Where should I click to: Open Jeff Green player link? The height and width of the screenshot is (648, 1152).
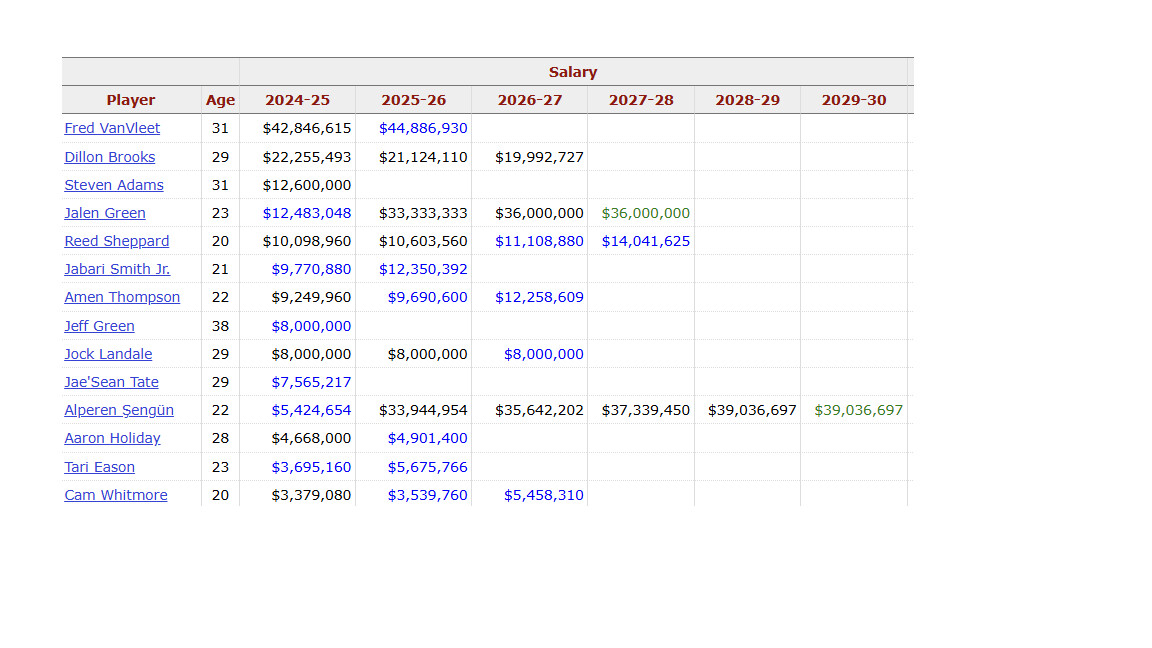click(x=99, y=326)
